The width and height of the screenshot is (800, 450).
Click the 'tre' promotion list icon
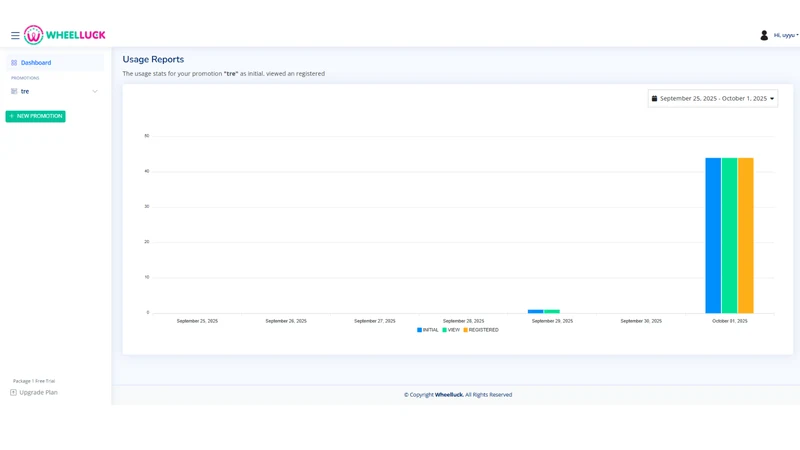14,91
